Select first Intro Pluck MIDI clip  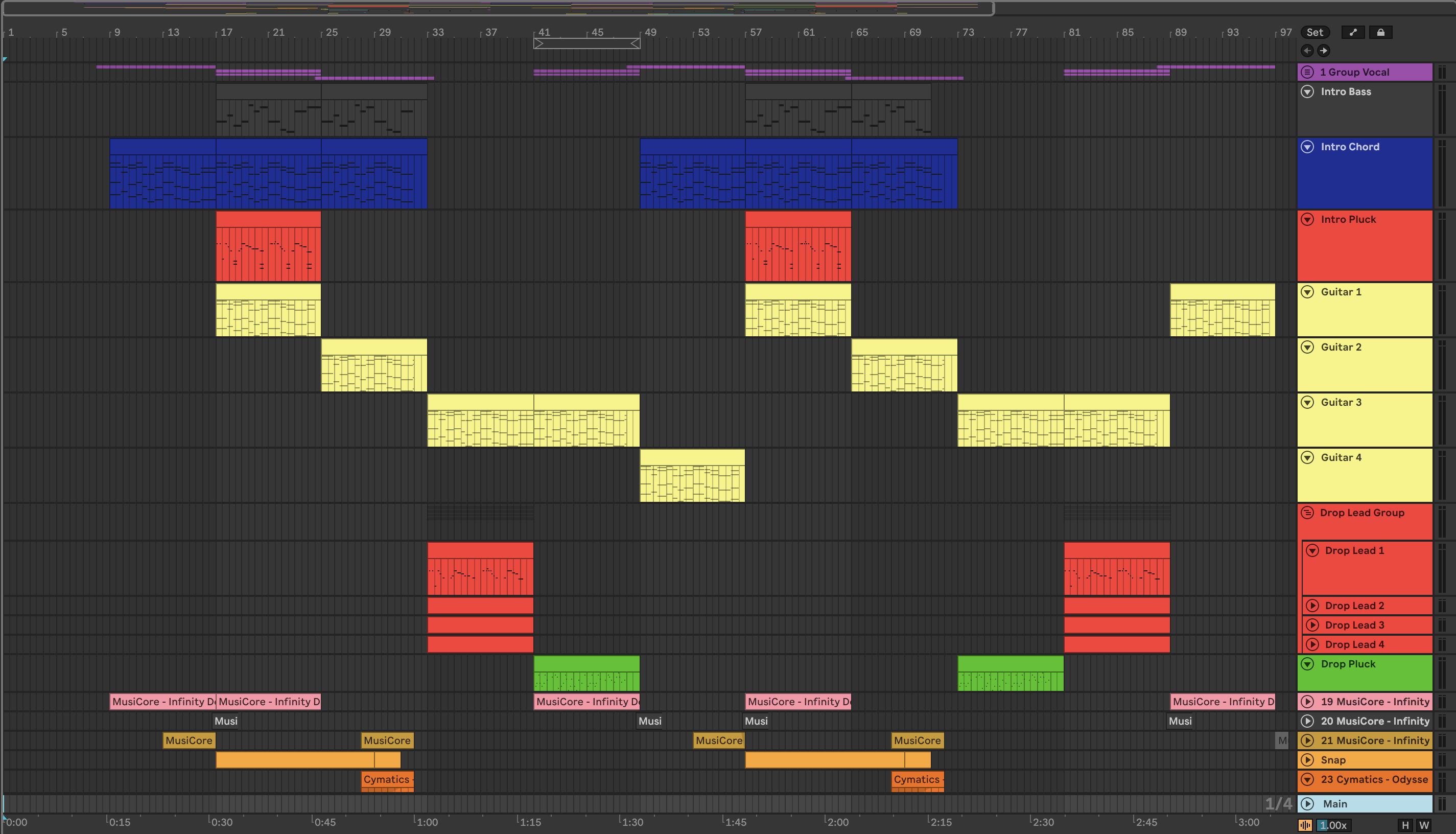click(268, 219)
